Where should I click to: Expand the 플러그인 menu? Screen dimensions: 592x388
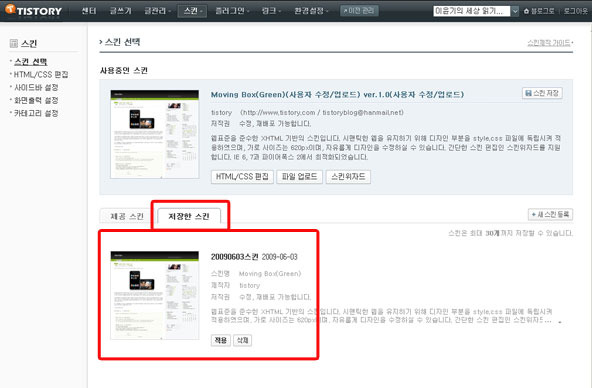point(232,11)
